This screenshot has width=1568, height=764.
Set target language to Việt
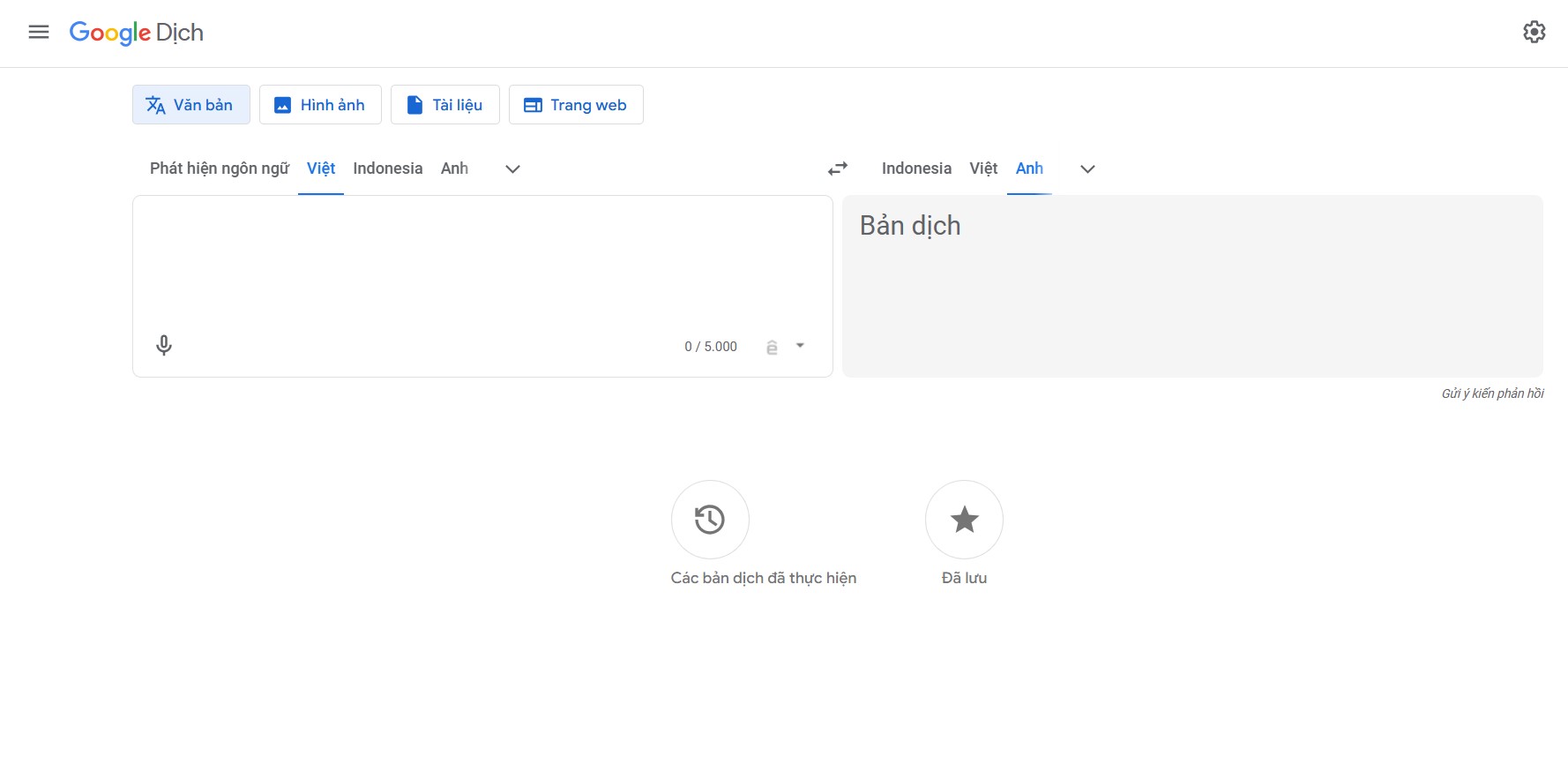[x=983, y=169]
